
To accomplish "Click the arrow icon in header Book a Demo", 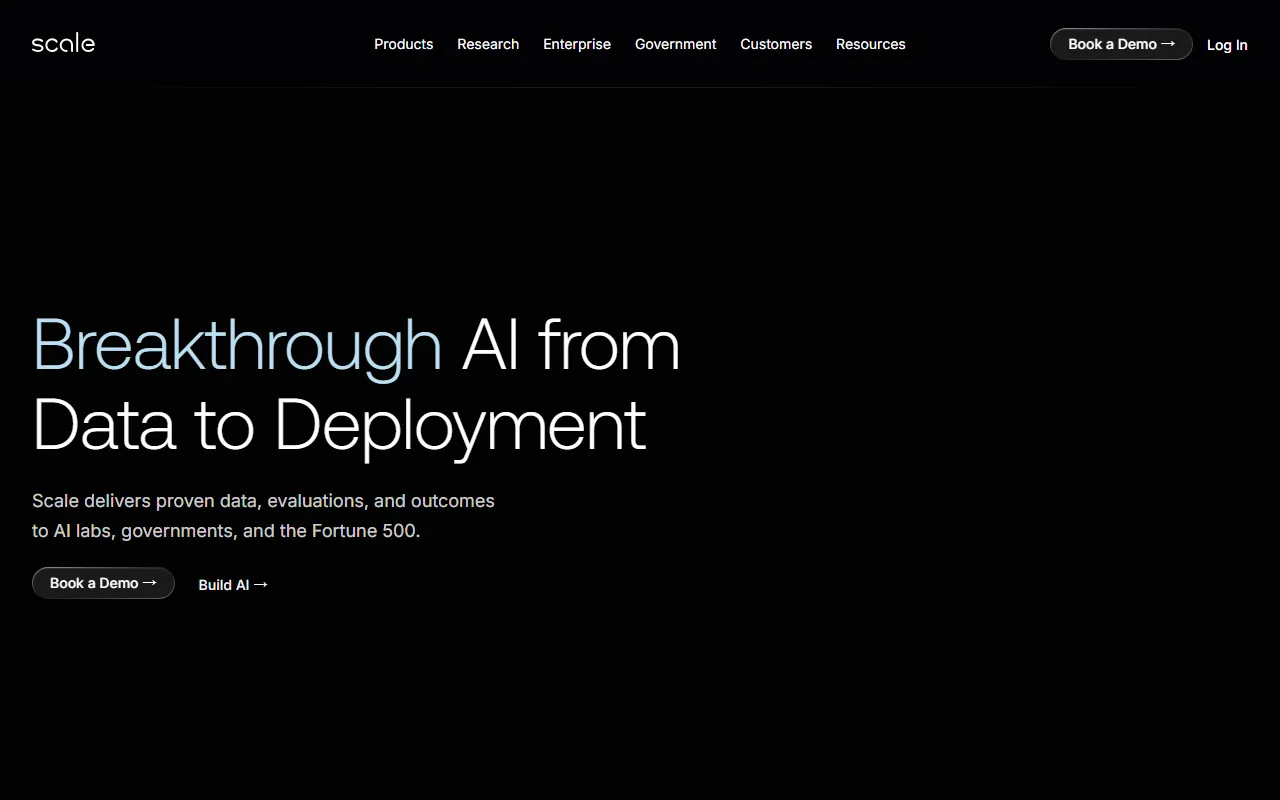I will point(1168,44).
